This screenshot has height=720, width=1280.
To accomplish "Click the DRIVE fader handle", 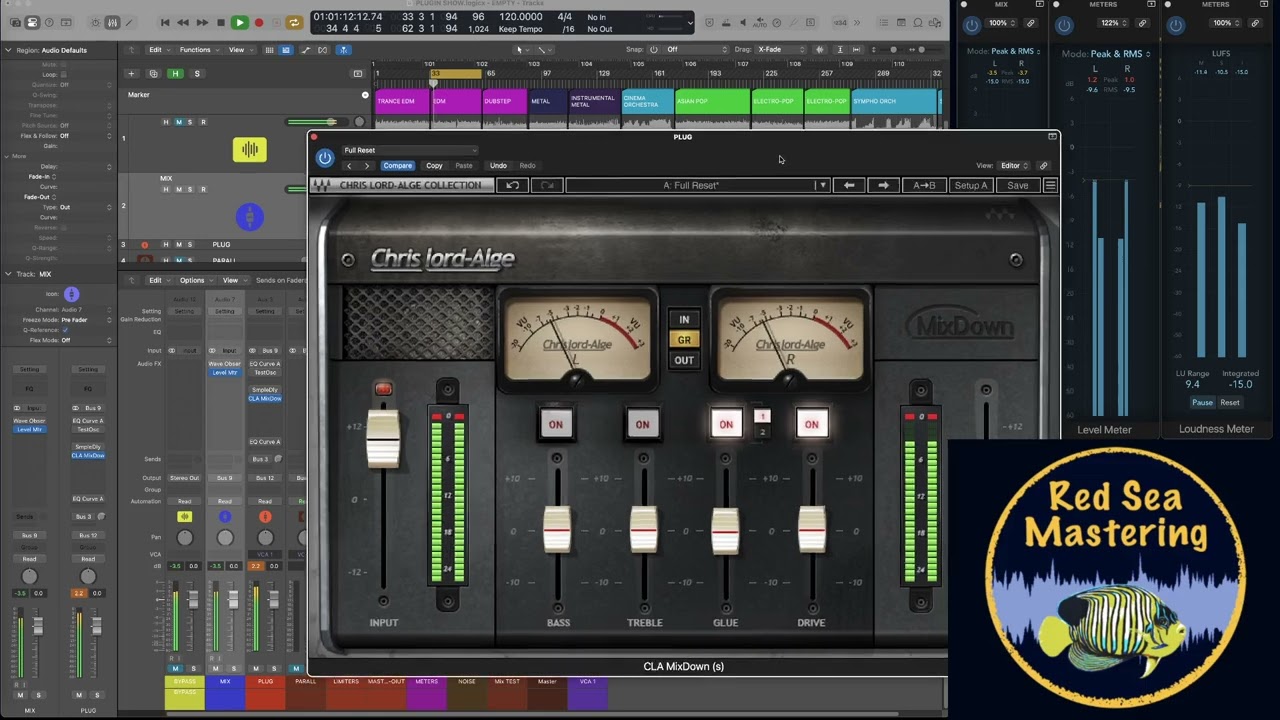I will click(x=812, y=530).
